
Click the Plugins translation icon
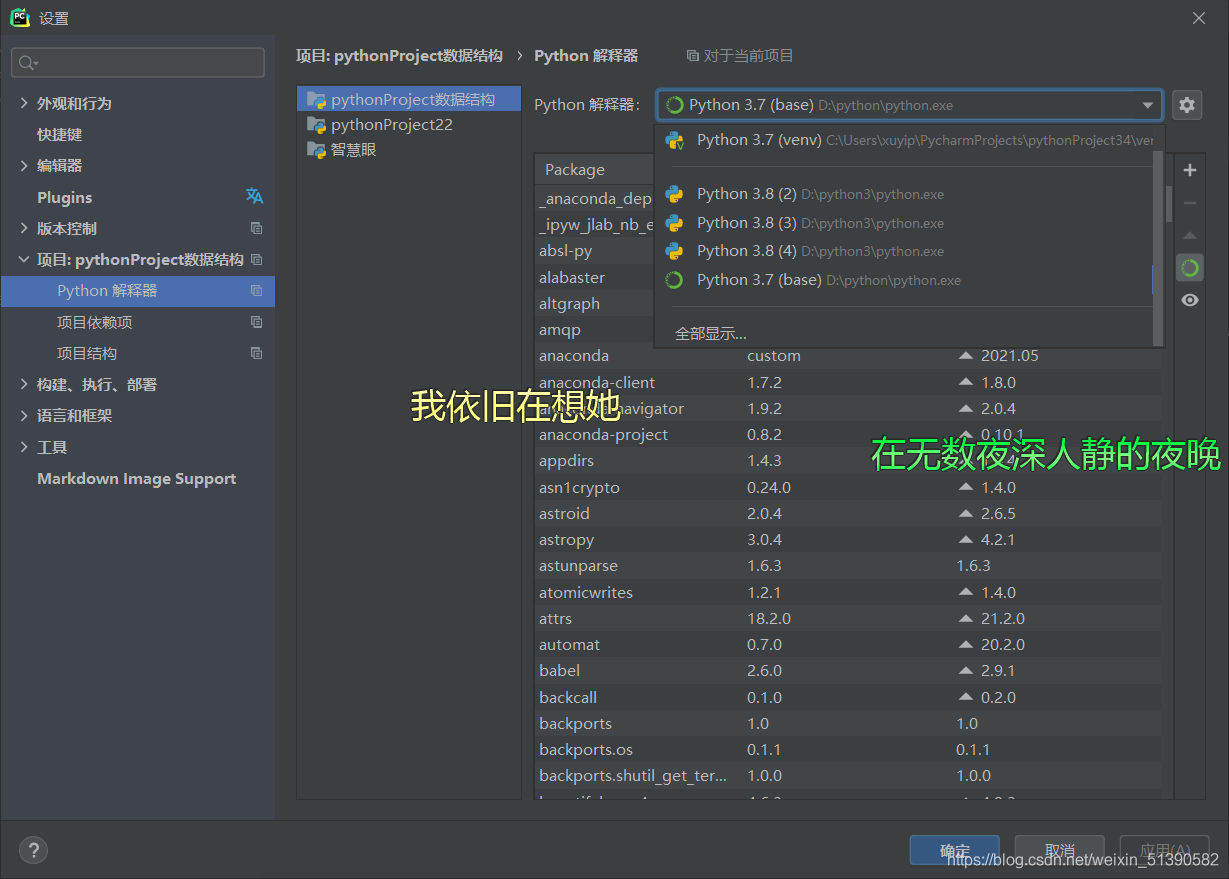click(255, 196)
